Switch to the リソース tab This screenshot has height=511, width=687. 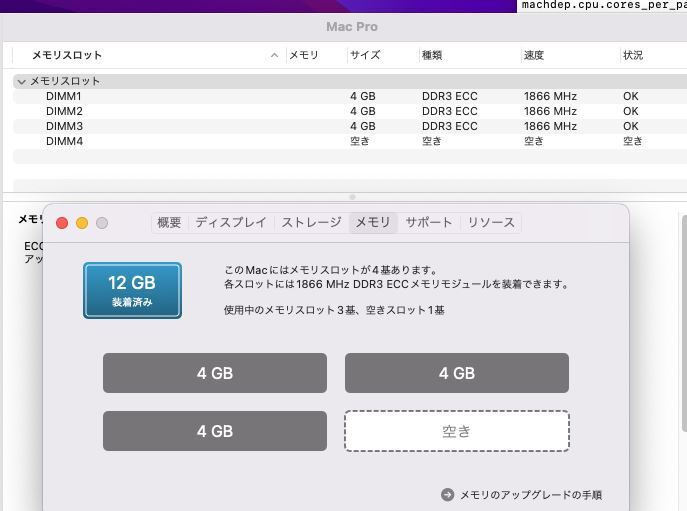click(x=491, y=223)
